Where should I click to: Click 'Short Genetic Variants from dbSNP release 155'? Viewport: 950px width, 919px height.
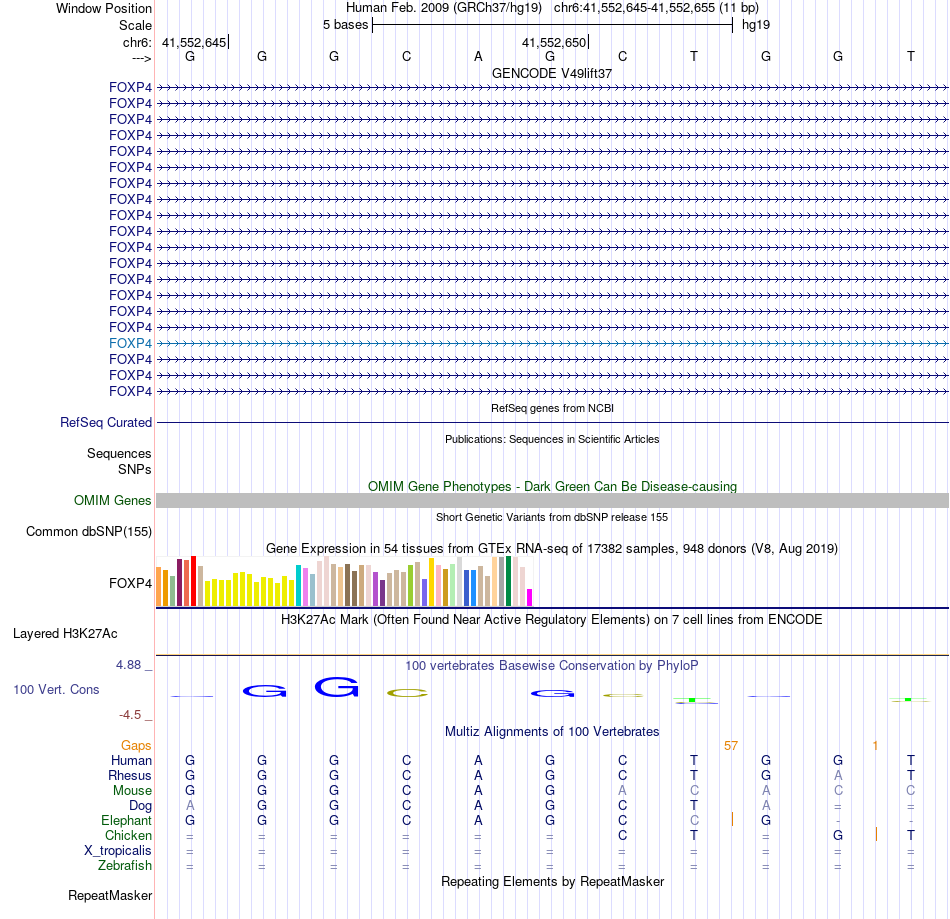pyautogui.click(x=552, y=517)
